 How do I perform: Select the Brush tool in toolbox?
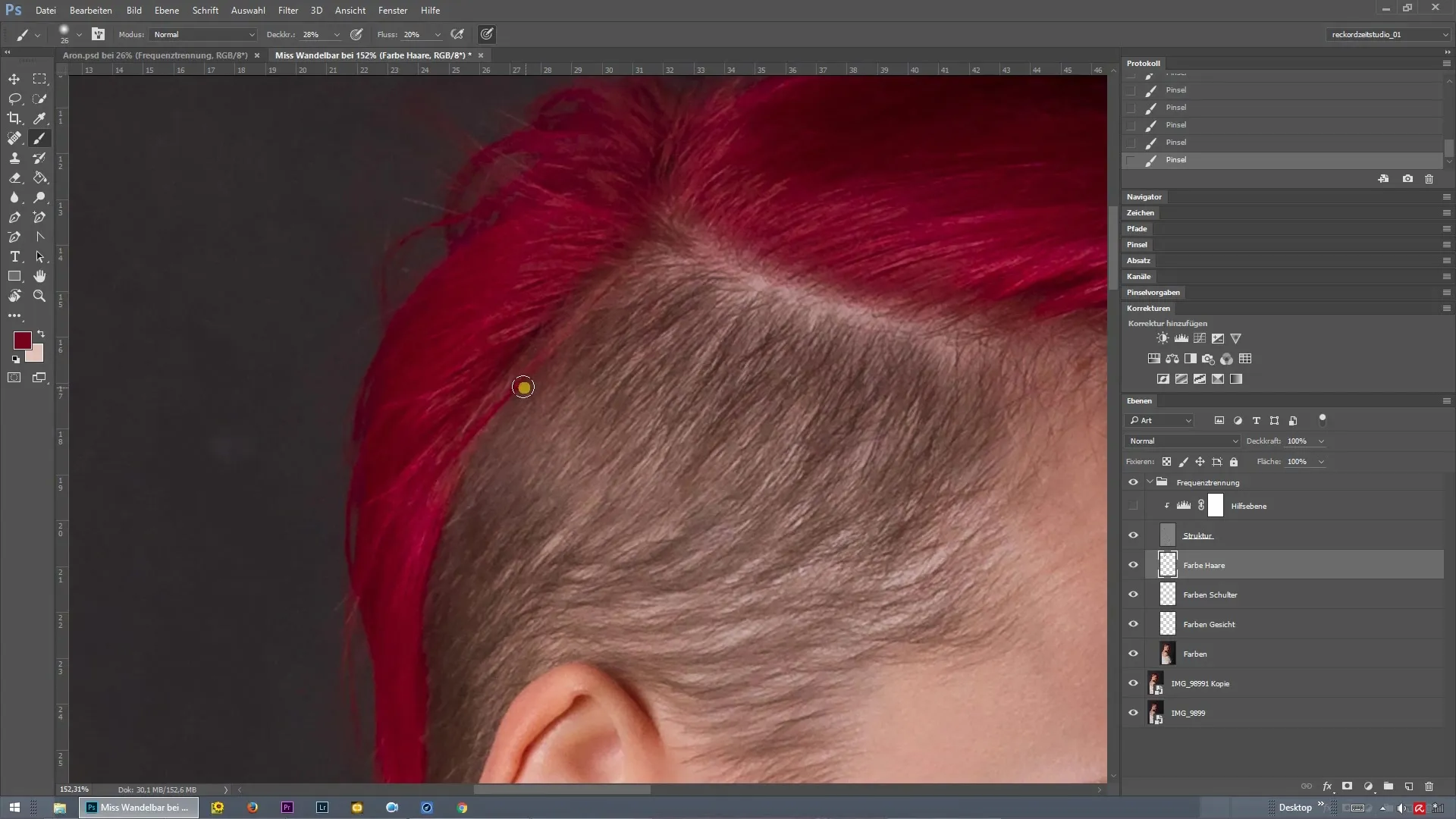click(39, 138)
